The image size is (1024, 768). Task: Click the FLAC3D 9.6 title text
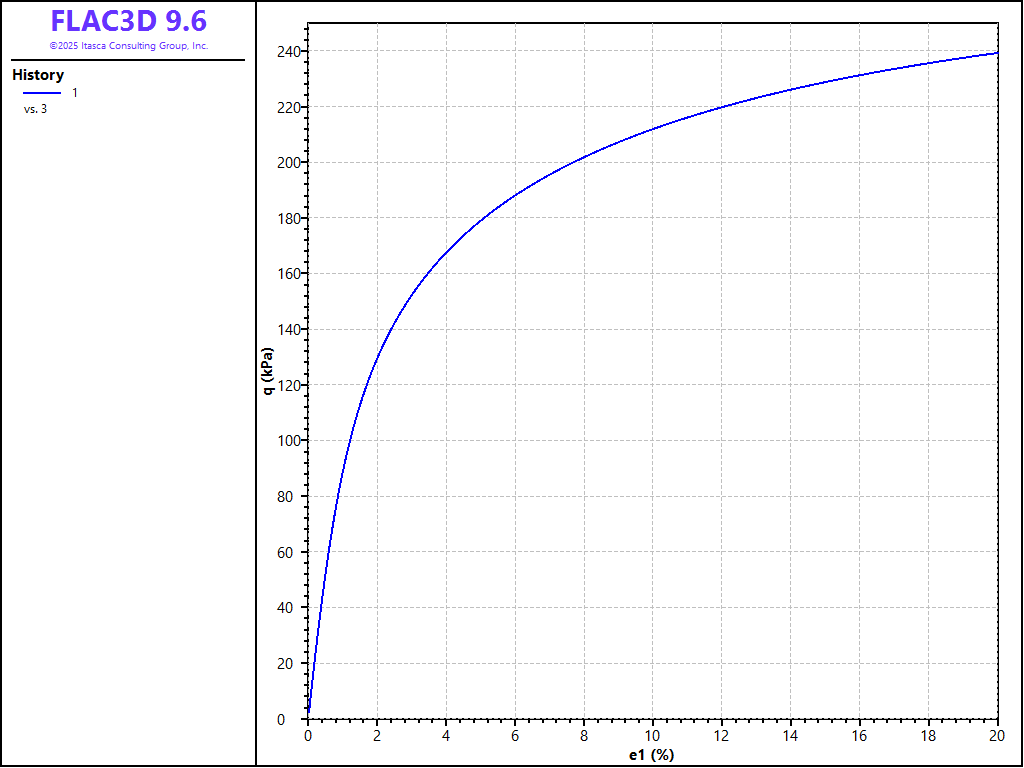point(128,21)
